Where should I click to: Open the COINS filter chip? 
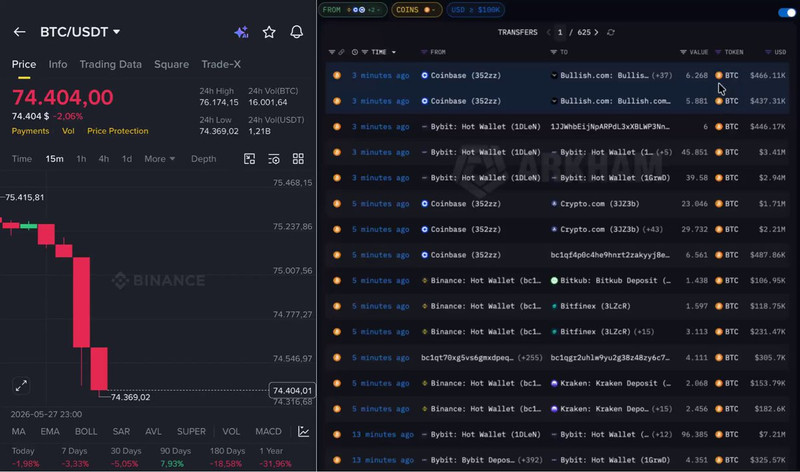[416, 10]
